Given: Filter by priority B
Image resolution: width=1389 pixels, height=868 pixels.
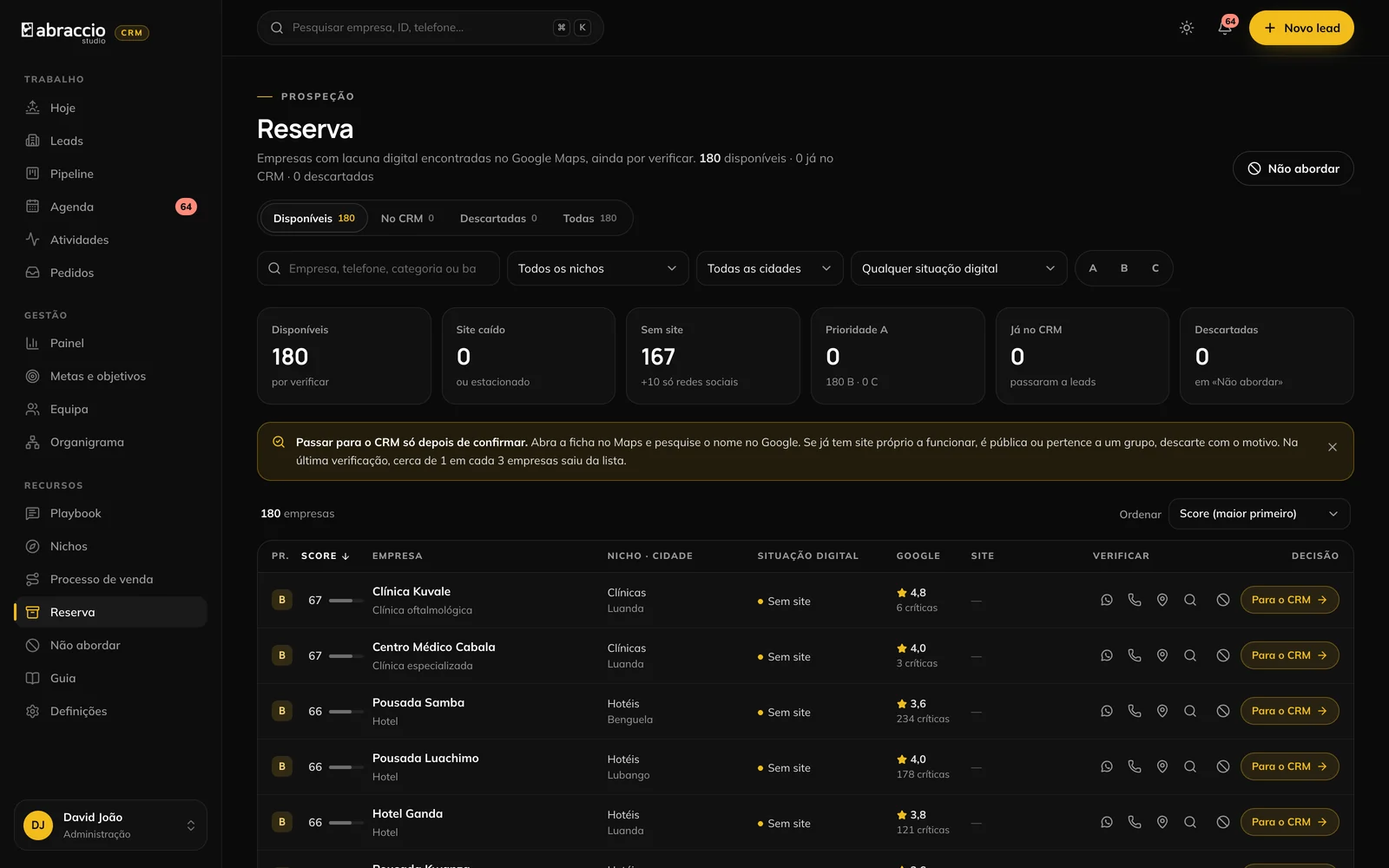Looking at the screenshot, I should 1124,268.
